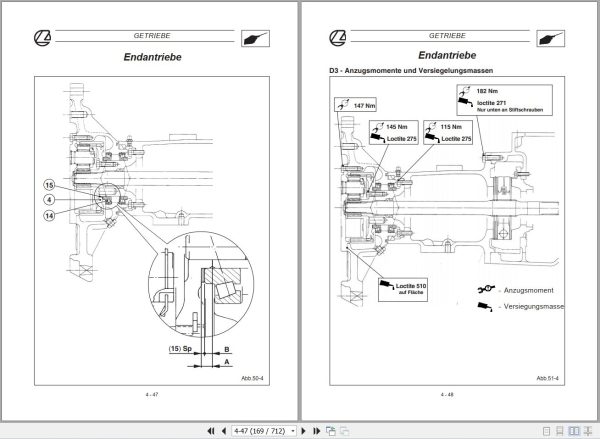Click the manufacturer logo on right page
The width and height of the screenshot is (600, 439).
click(x=338, y=38)
